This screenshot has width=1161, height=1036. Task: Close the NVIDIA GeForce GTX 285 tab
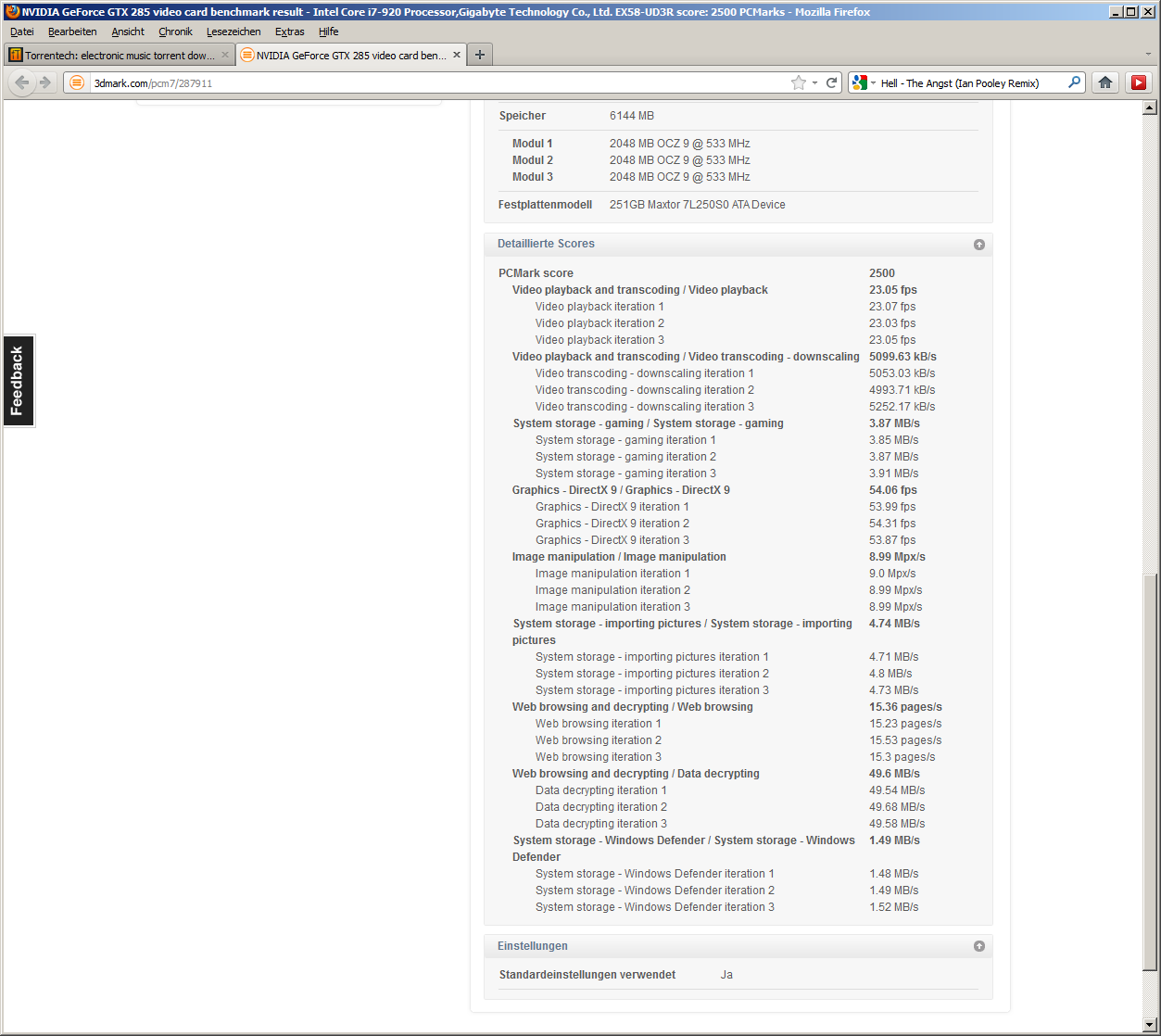coord(457,55)
